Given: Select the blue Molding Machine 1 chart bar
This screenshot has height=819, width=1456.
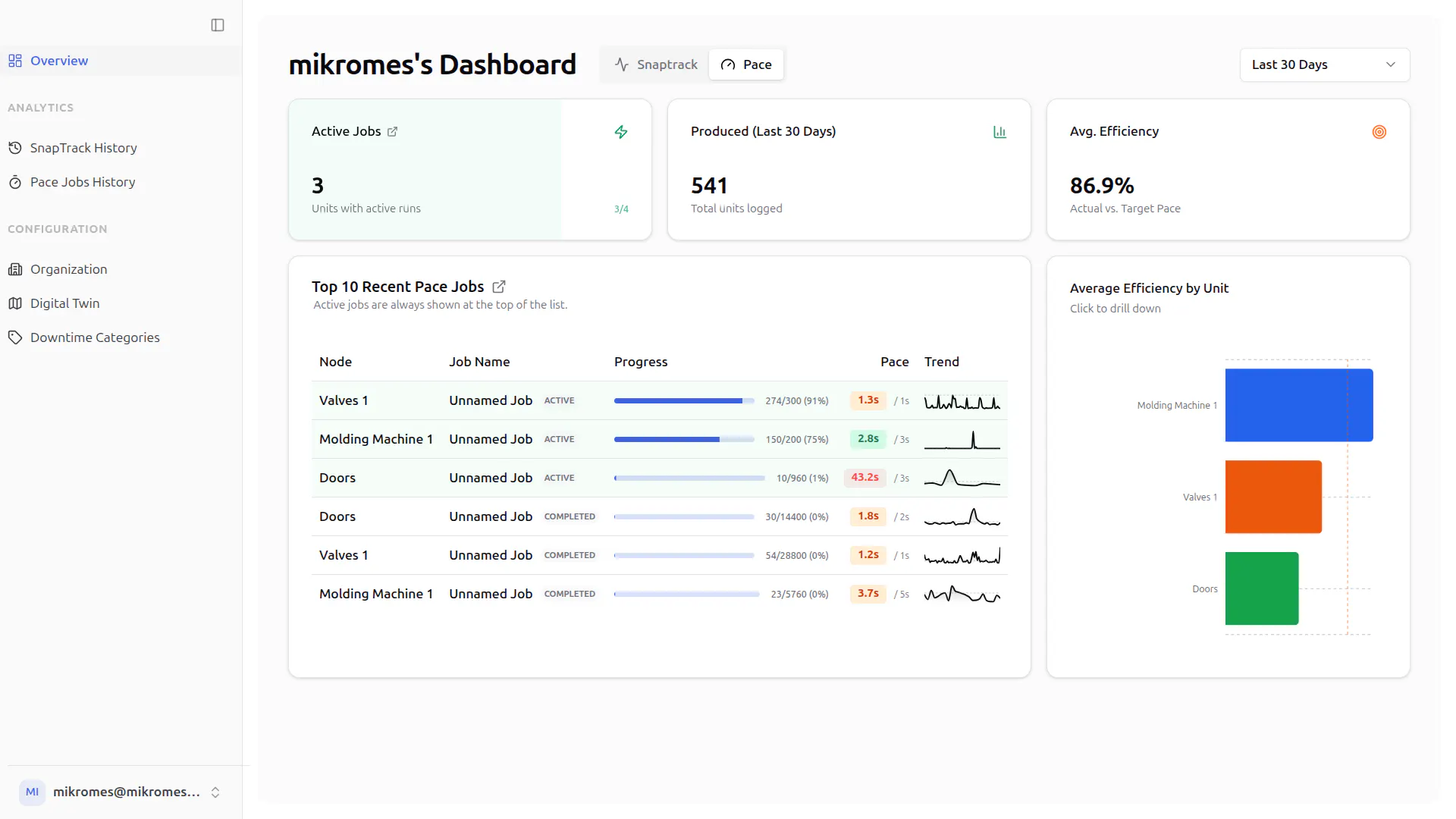Looking at the screenshot, I should pos(1299,405).
